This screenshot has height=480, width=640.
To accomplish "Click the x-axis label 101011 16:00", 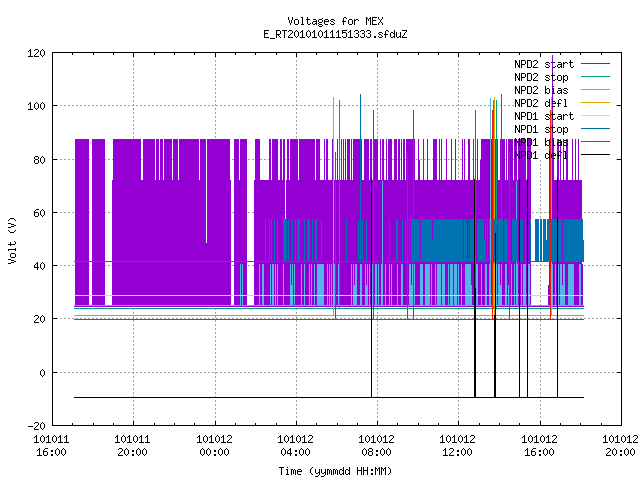I will click(51, 446).
